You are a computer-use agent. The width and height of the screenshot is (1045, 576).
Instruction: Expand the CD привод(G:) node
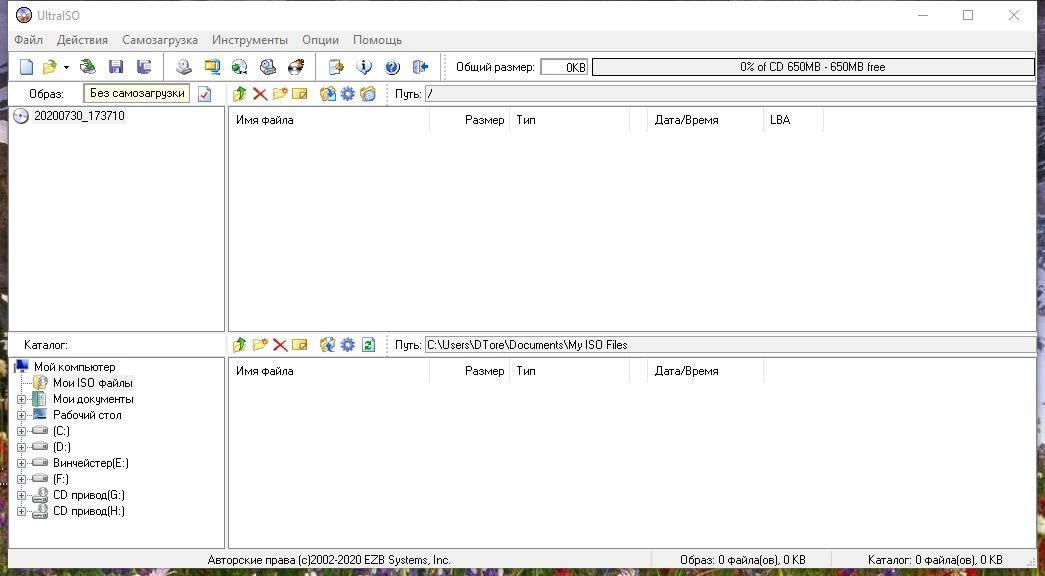[21, 495]
